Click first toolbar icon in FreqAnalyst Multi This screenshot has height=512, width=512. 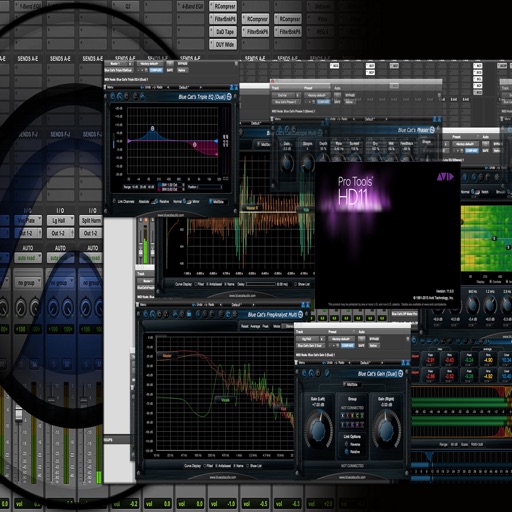click(x=145, y=314)
